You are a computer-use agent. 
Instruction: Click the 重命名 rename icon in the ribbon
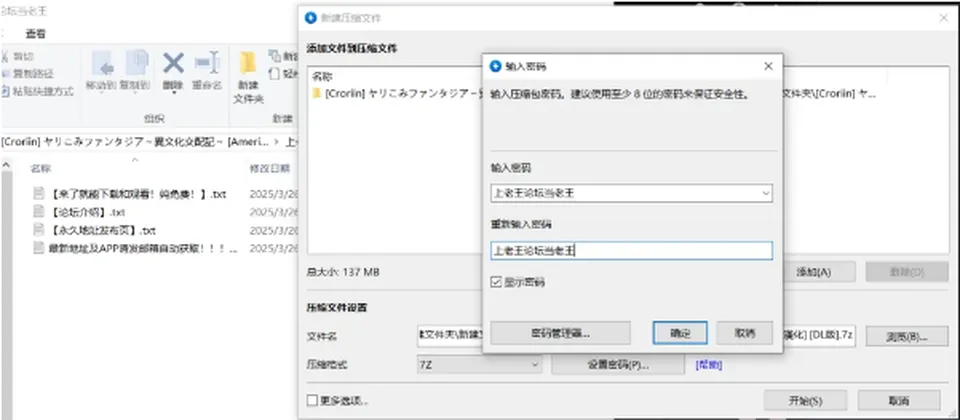tap(207, 63)
